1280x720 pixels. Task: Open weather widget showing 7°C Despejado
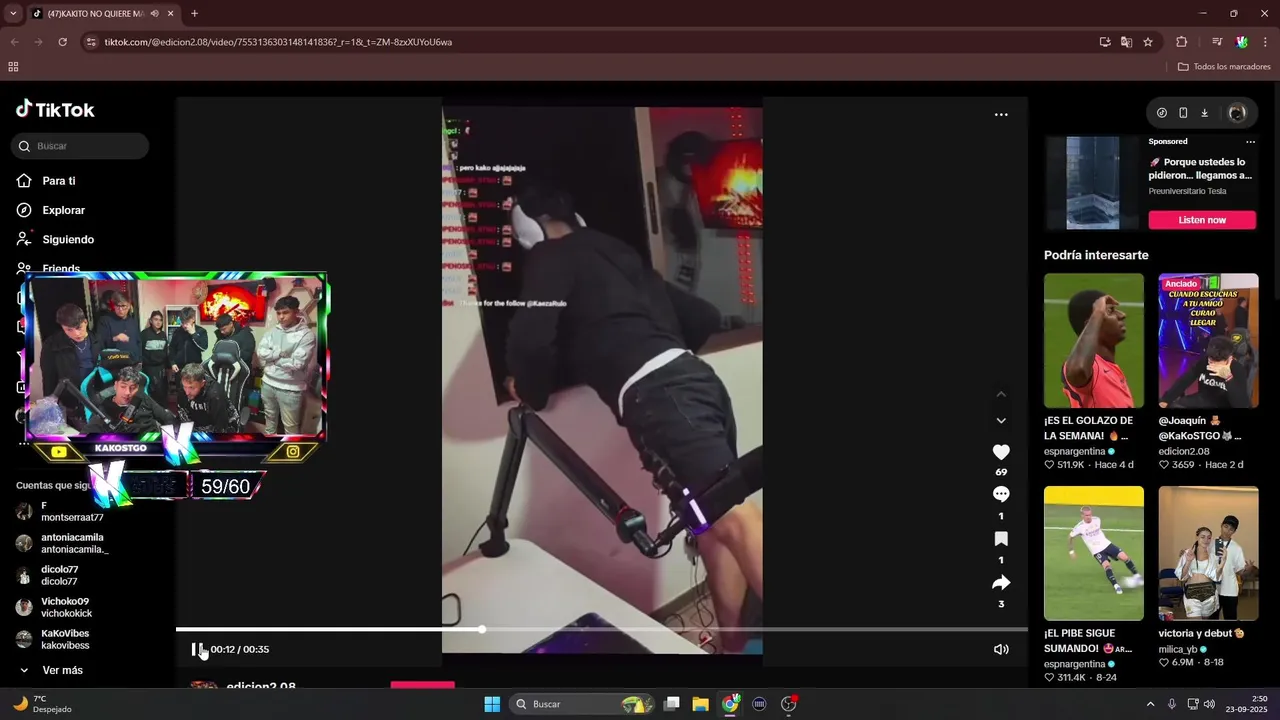[x=42, y=704]
